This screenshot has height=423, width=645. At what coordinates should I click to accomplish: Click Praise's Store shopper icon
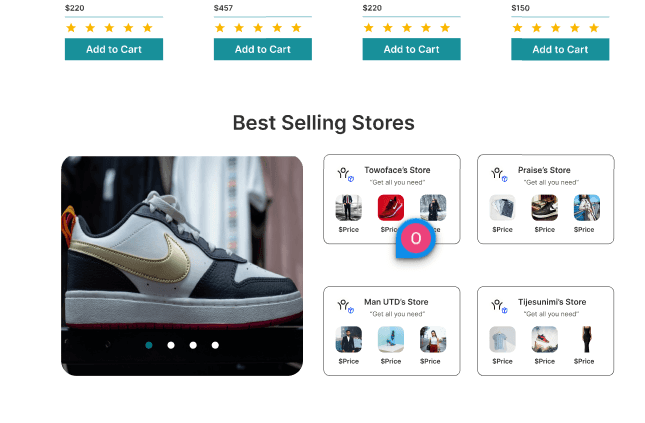(x=499, y=174)
